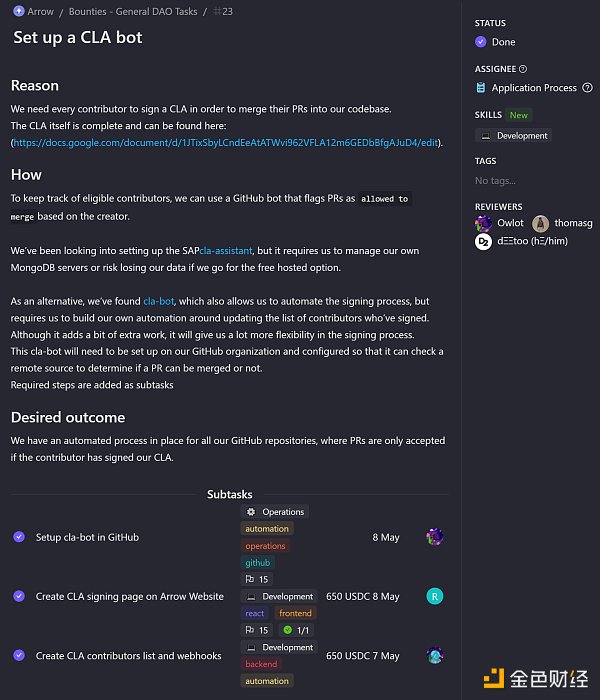The image size is (600, 700).
Task: Toggle completion of Setup cla-bot in GitHub
Action: (x=19, y=537)
